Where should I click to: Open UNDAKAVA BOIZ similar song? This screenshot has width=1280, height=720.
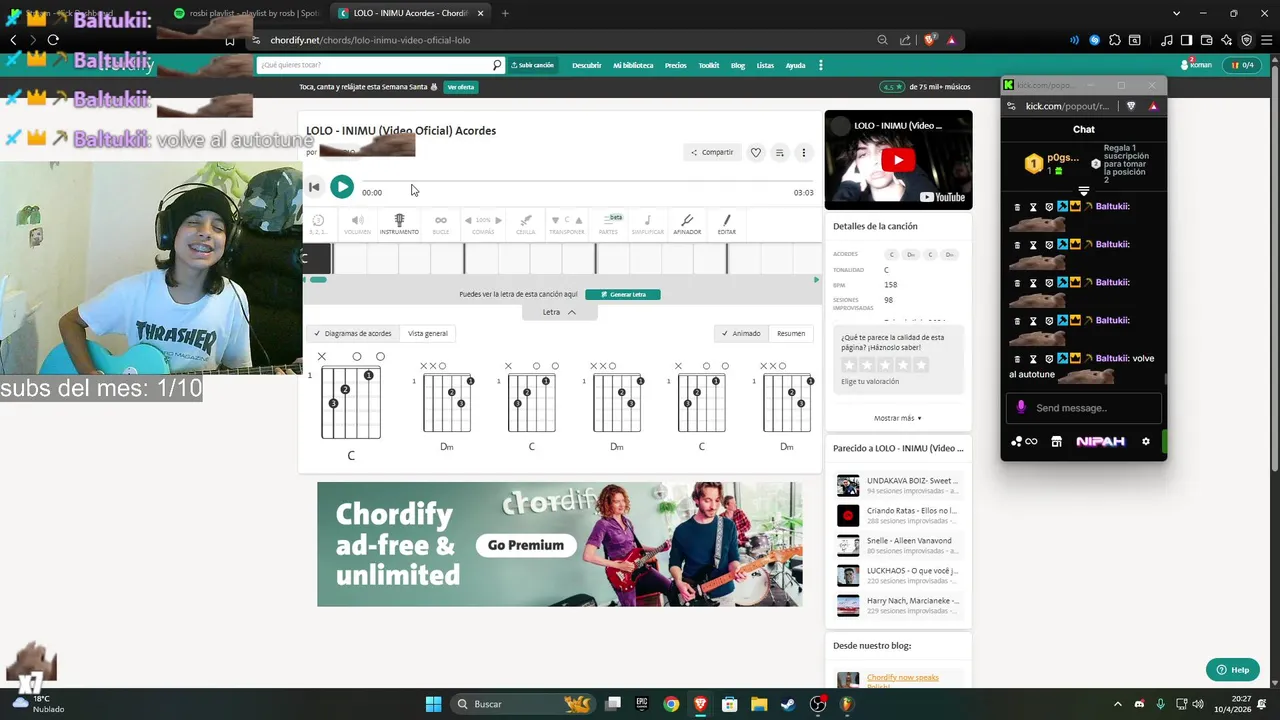899,485
